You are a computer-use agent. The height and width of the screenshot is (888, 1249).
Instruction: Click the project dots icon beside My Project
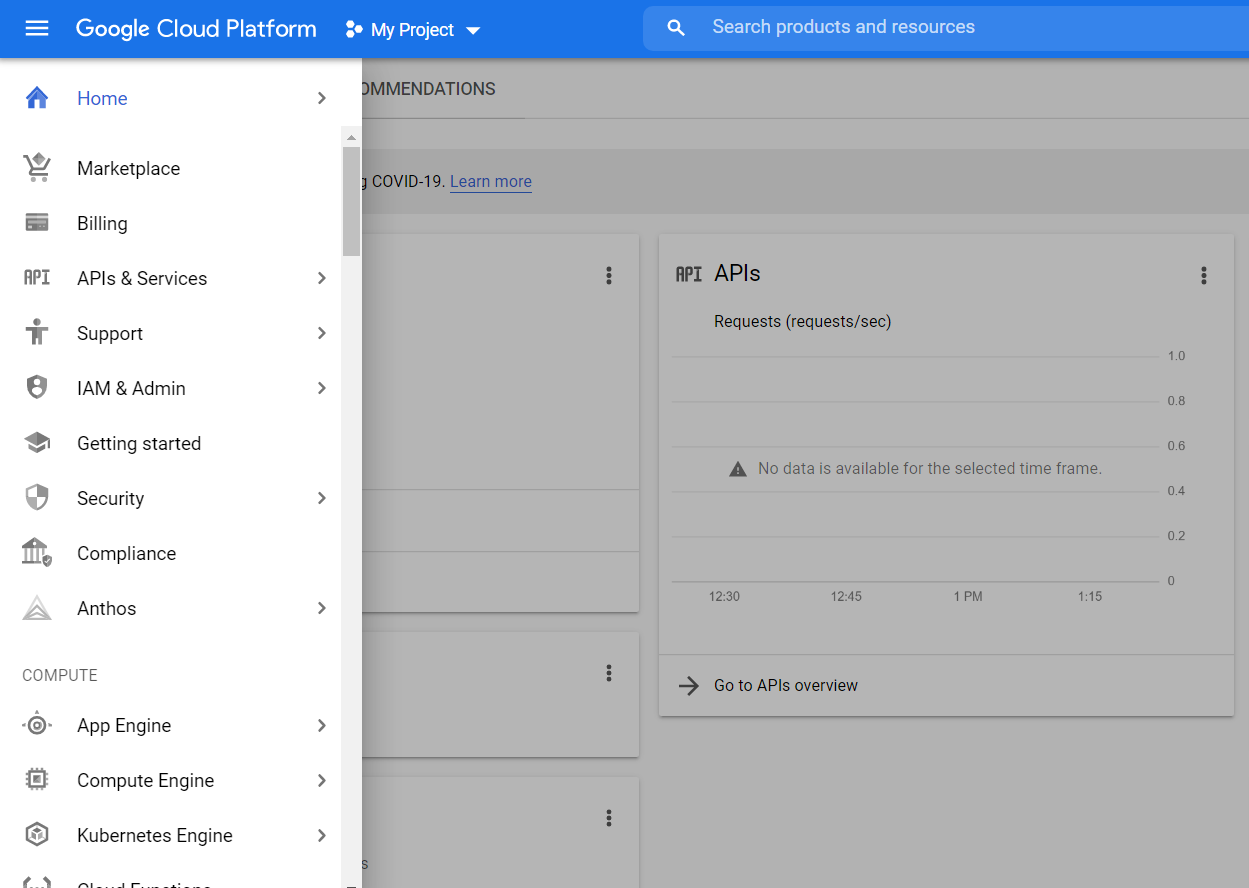tap(353, 30)
